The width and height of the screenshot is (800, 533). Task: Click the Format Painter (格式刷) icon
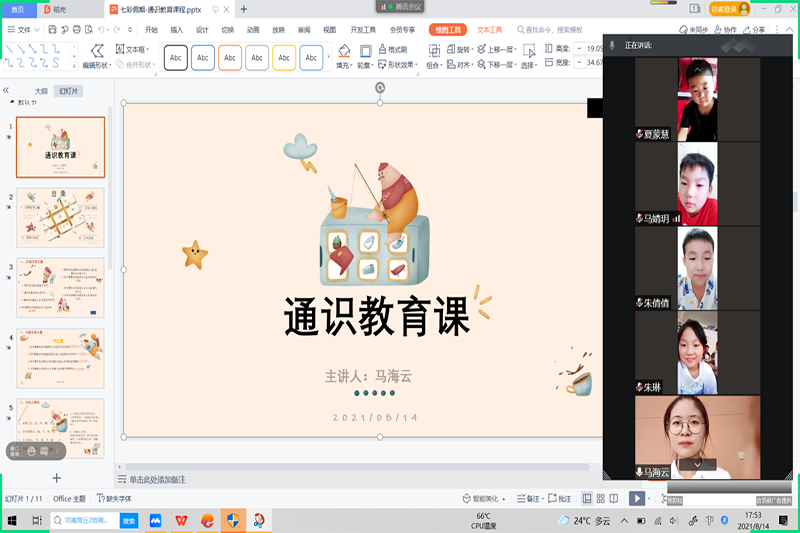tap(383, 49)
